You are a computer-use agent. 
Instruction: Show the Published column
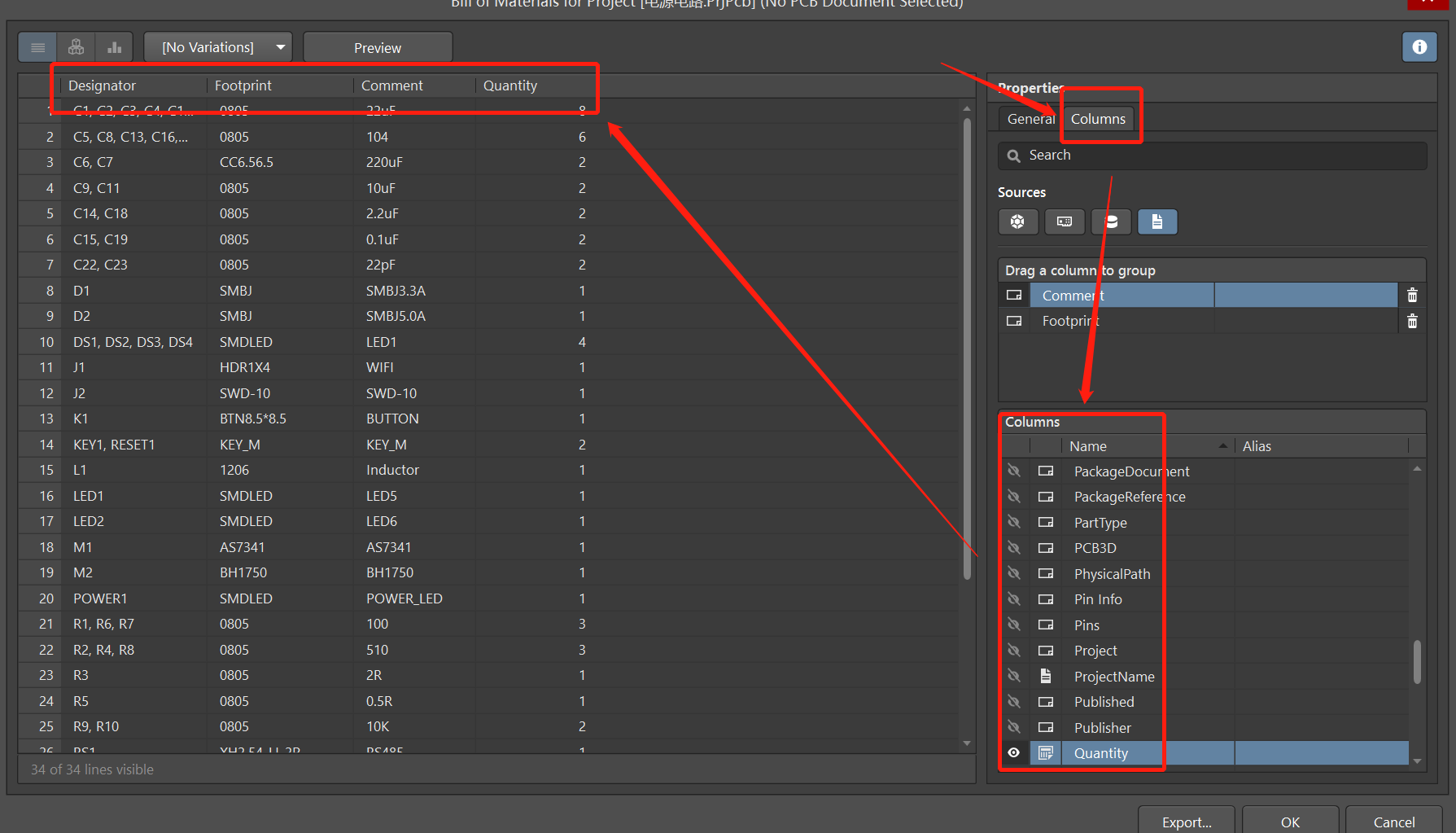tap(1014, 702)
